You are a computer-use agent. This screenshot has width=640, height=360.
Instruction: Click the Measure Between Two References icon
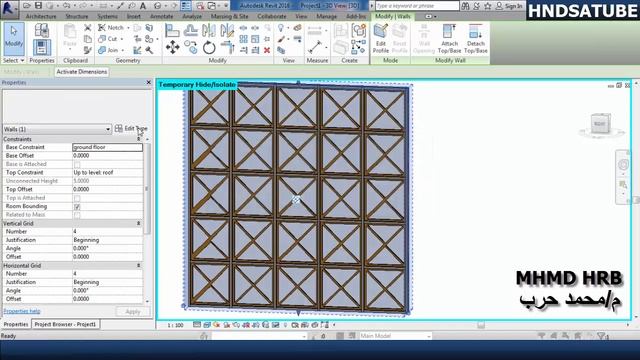(x=315, y=47)
